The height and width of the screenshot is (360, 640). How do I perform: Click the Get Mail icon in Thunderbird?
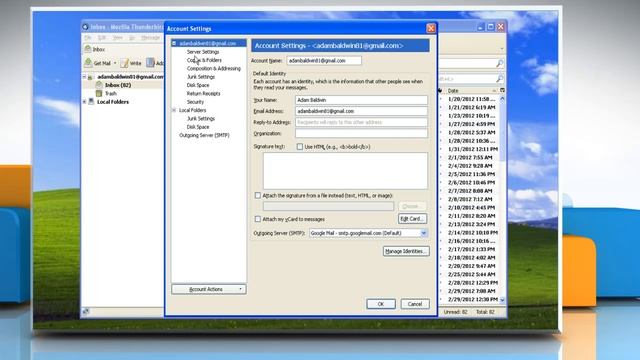[89, 63]
